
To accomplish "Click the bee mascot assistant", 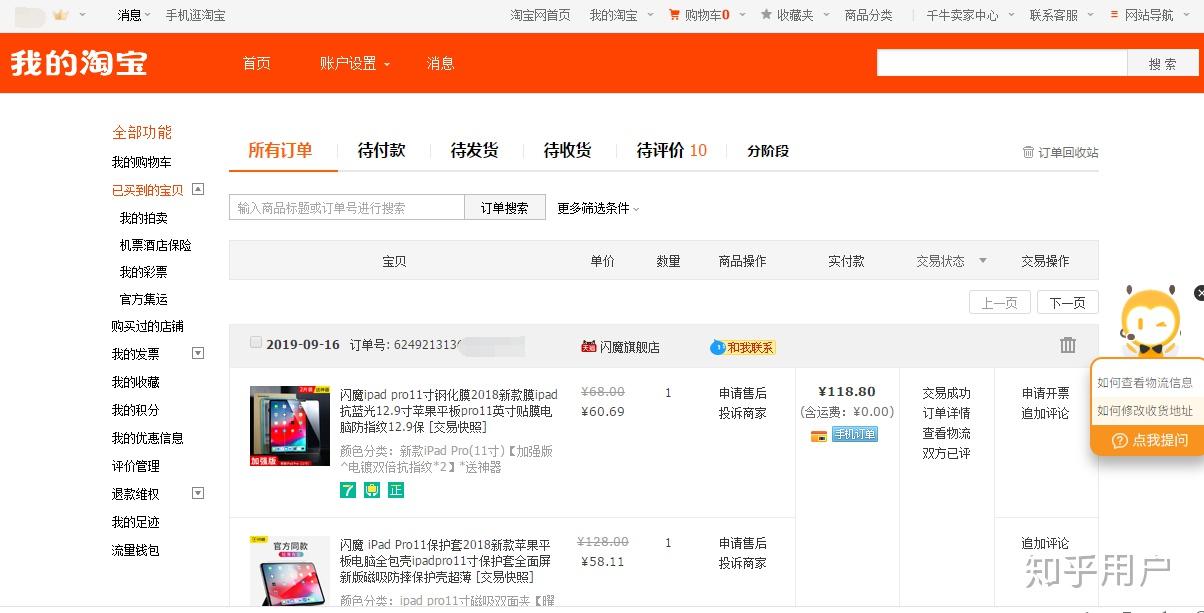I will tap(1150, 320).
